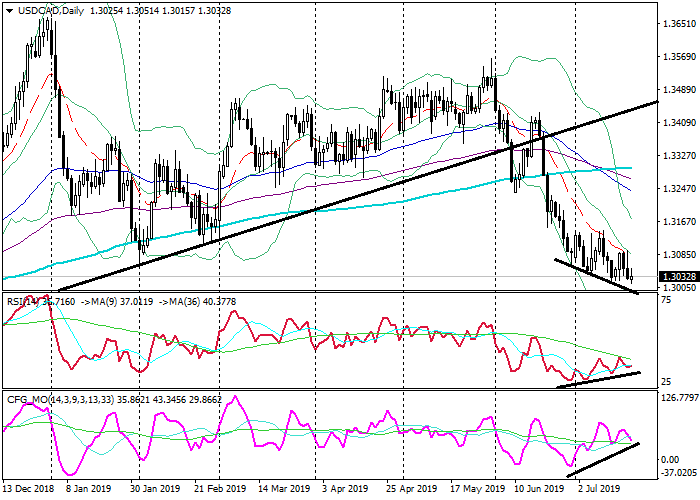Image resolution: width=700 pixels, height=500 pixels.
Task: Click the 126.7709 scale label in CFG_MO panel
Action: tap(679, 399)
